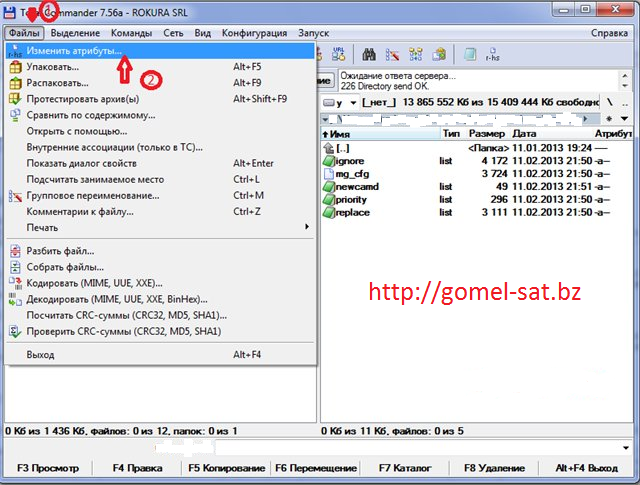The width and height of the screenshot is (640, 485).
Task: Open command line history dropdown arrow
Action: [x=626, y=448]
